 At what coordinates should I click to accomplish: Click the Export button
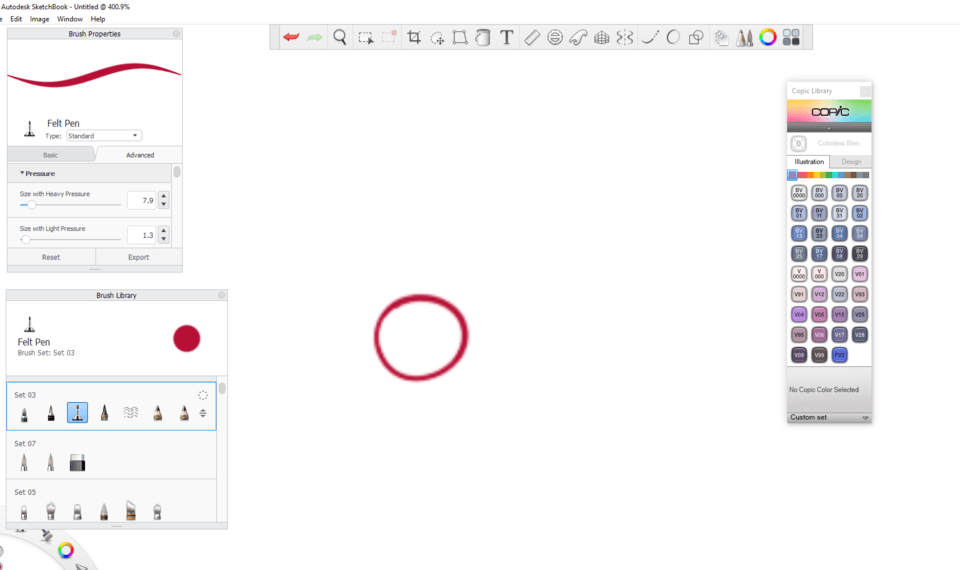tap(138, 257)
